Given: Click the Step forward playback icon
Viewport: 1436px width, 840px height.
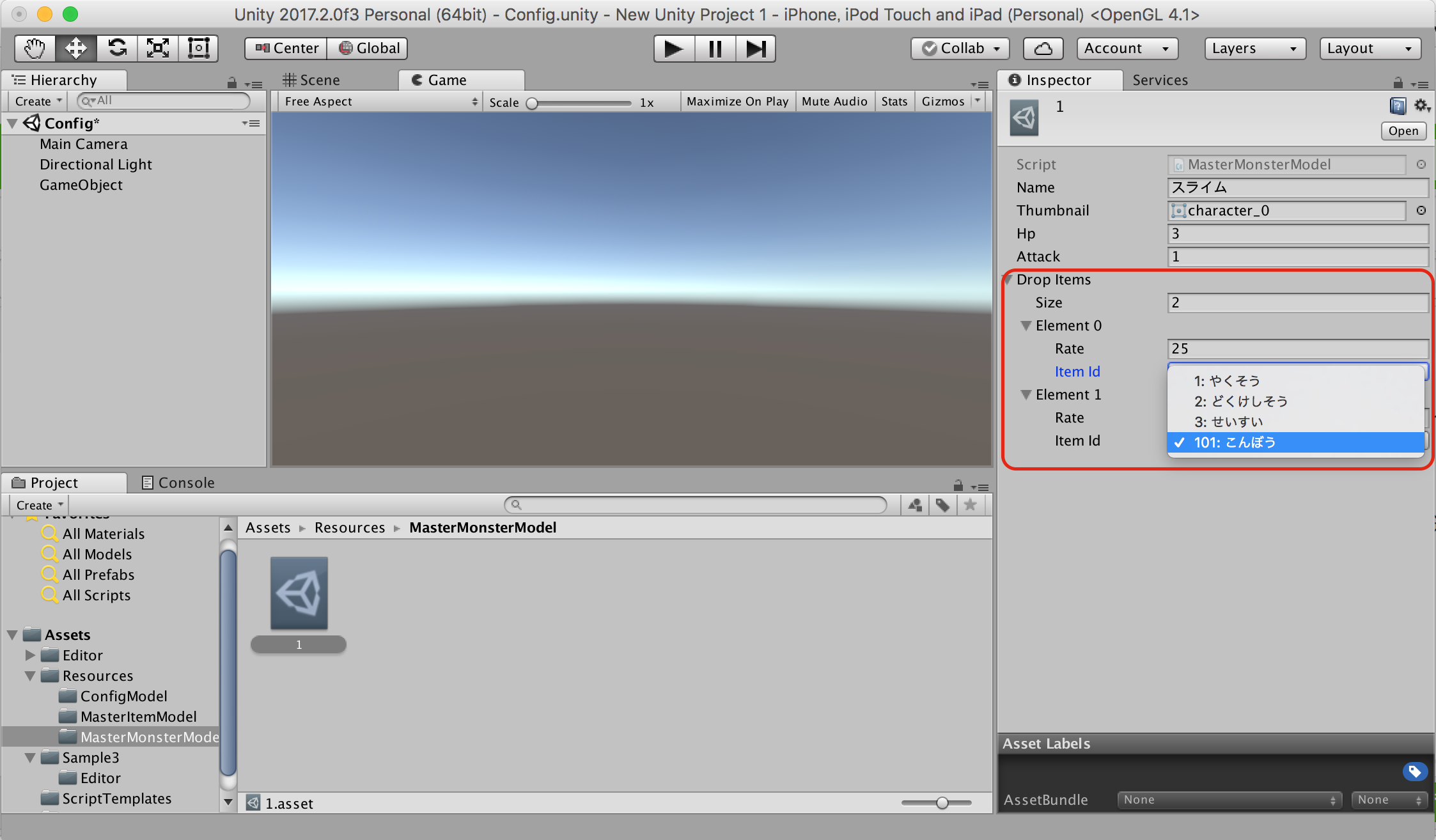Looking at the screenshot, I should (757, 49).
